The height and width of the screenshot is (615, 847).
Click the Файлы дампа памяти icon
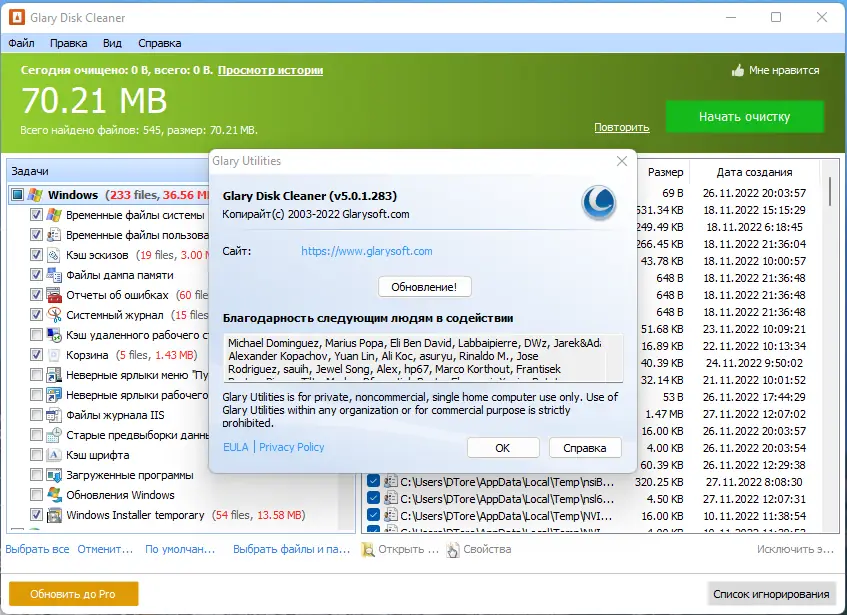(x=53, y=275)
